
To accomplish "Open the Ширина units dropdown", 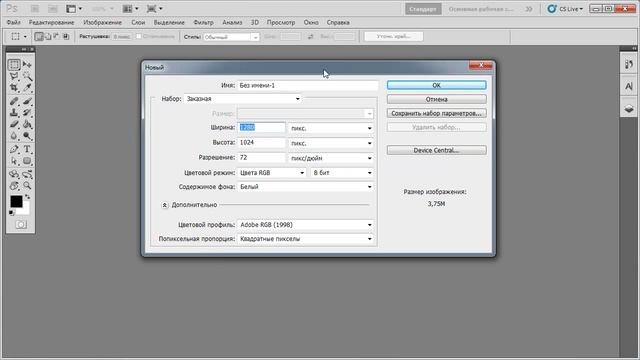I will 331,128.
